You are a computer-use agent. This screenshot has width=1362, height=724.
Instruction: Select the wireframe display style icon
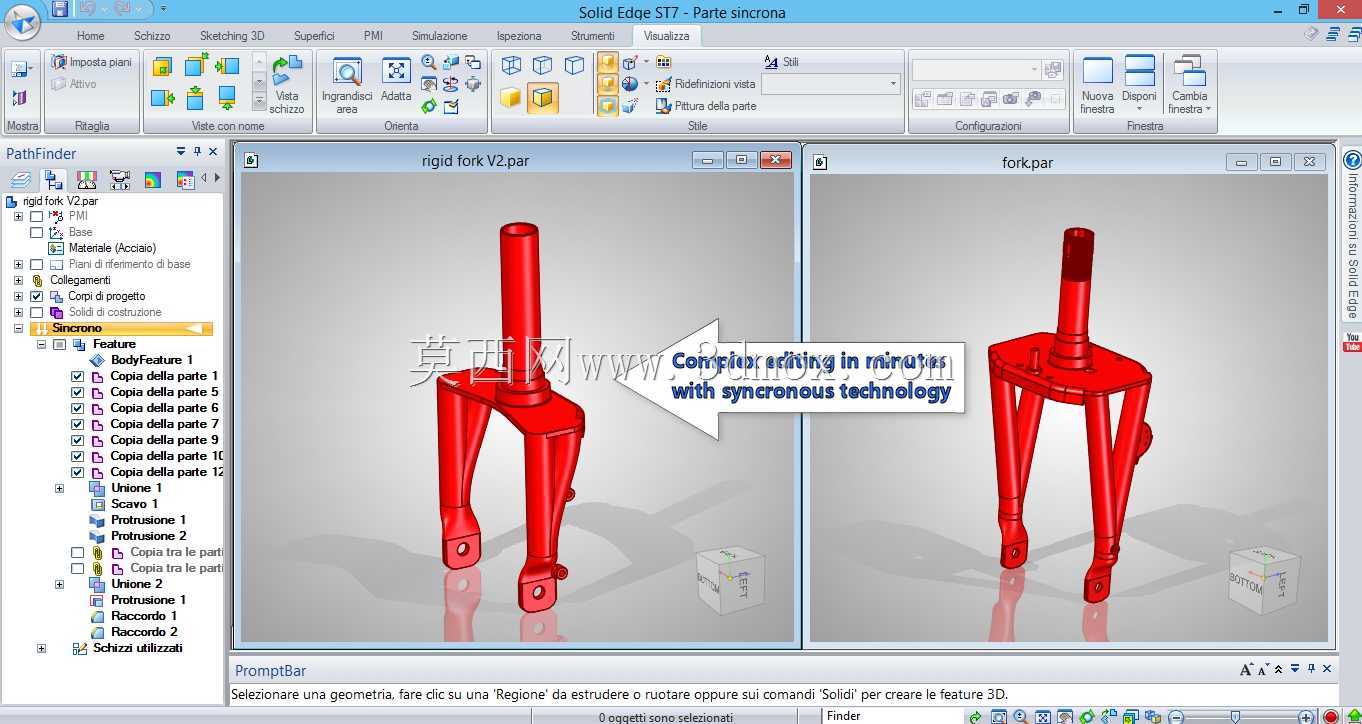[x=511, y=66]
